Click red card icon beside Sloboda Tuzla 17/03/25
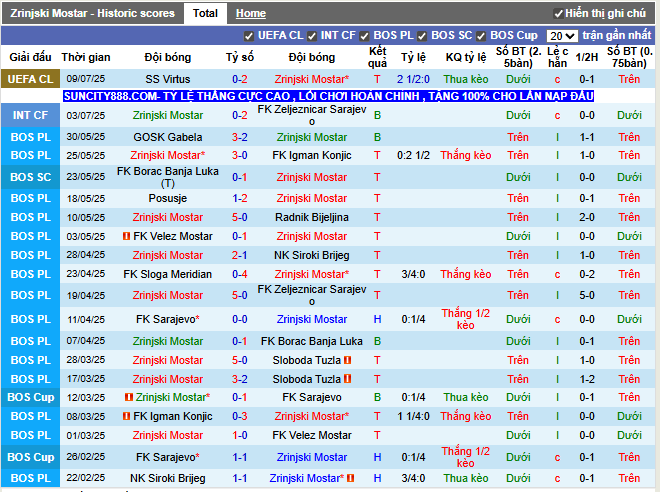 point(348,379)
